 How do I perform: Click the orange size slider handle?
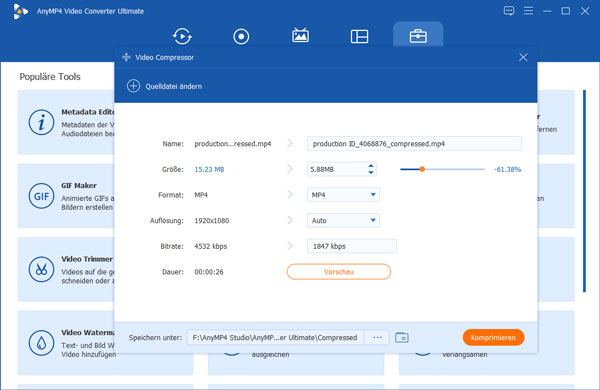(x=422, y=169)
